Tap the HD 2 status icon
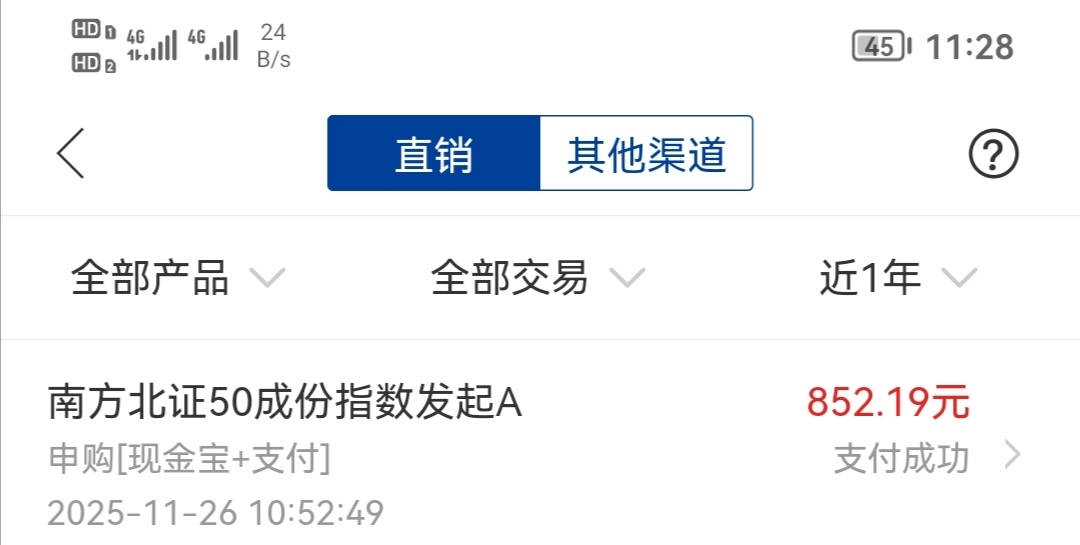 point(94,63)
